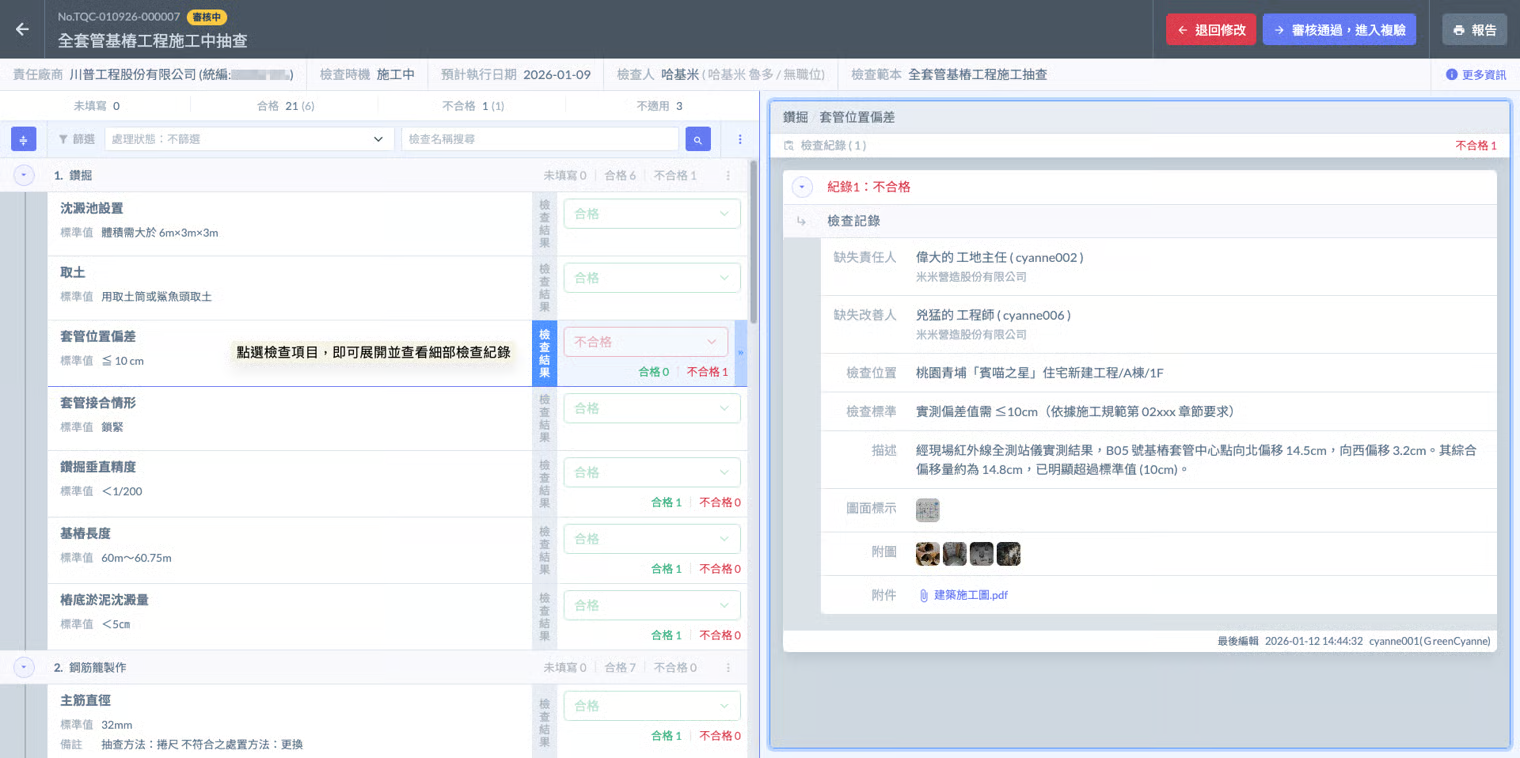Select the 不適用 count tab
This screenshot has width=1520, height=758.
pyautogui.click(x=659, y=106)
